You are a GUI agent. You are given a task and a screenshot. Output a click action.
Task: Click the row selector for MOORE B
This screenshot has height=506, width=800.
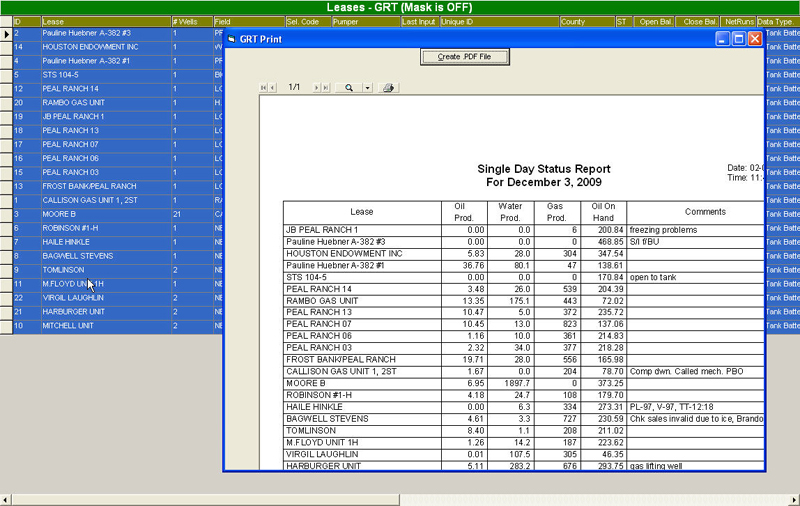6,214
